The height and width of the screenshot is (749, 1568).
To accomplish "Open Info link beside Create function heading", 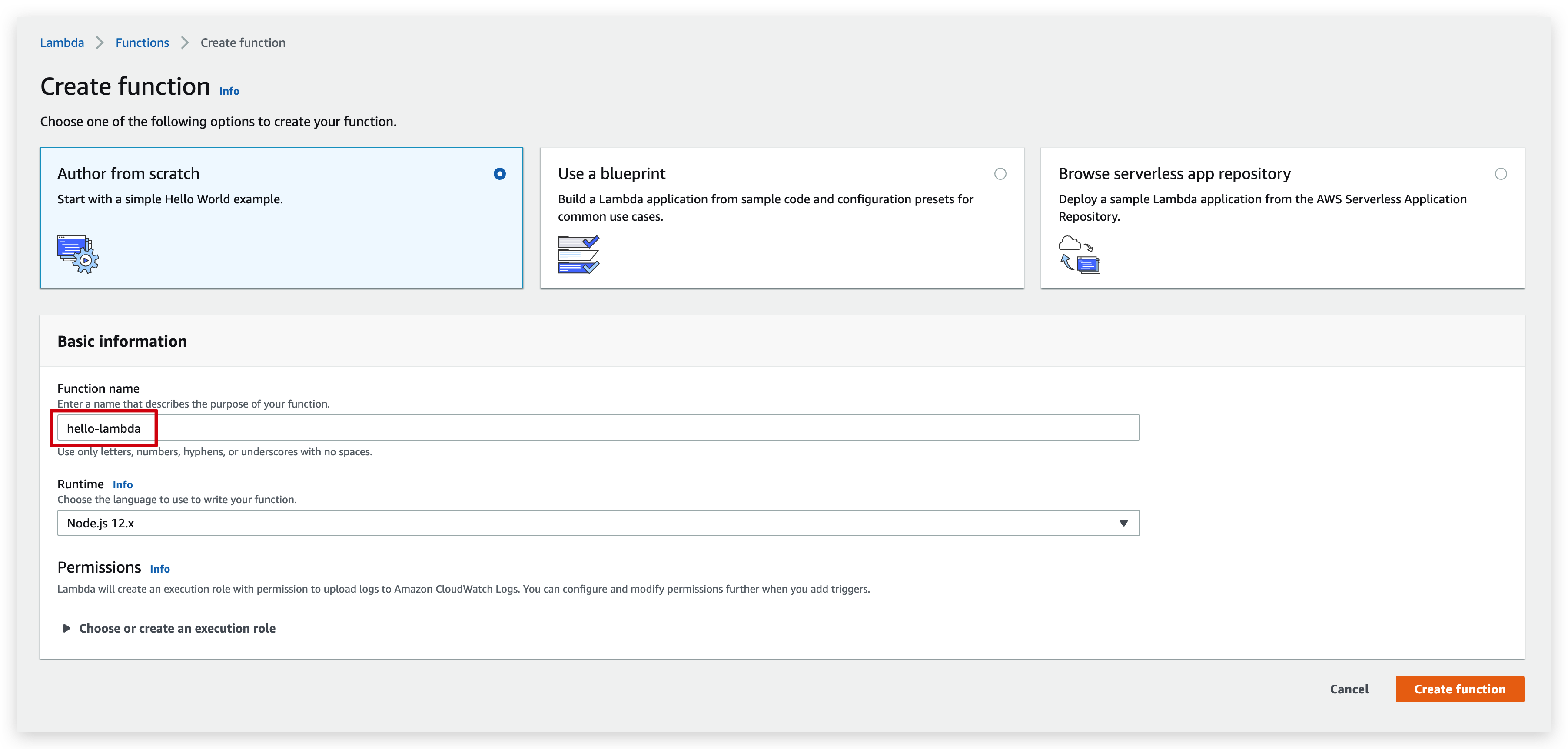I will [229, 91].
